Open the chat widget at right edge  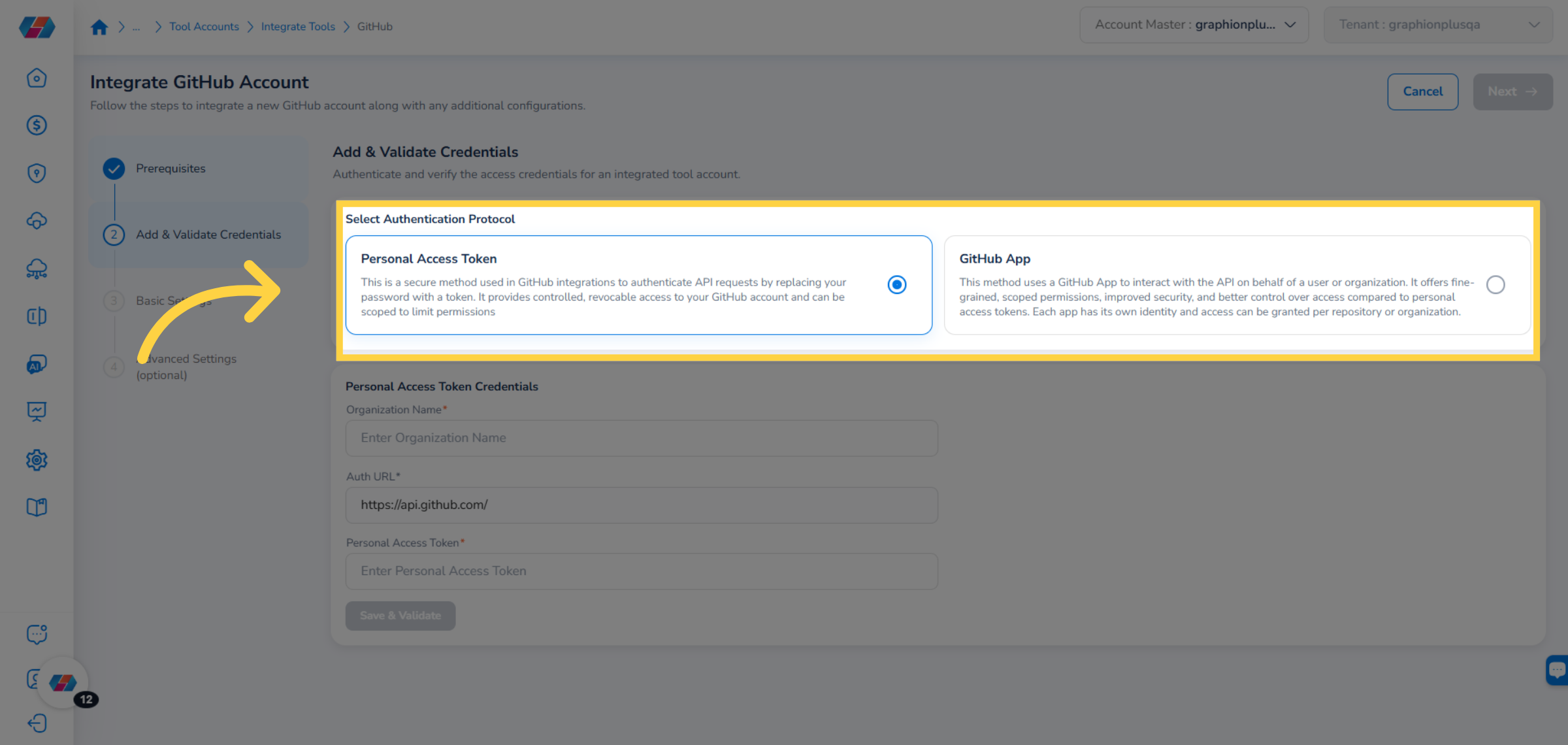[x=1557, y=670]
